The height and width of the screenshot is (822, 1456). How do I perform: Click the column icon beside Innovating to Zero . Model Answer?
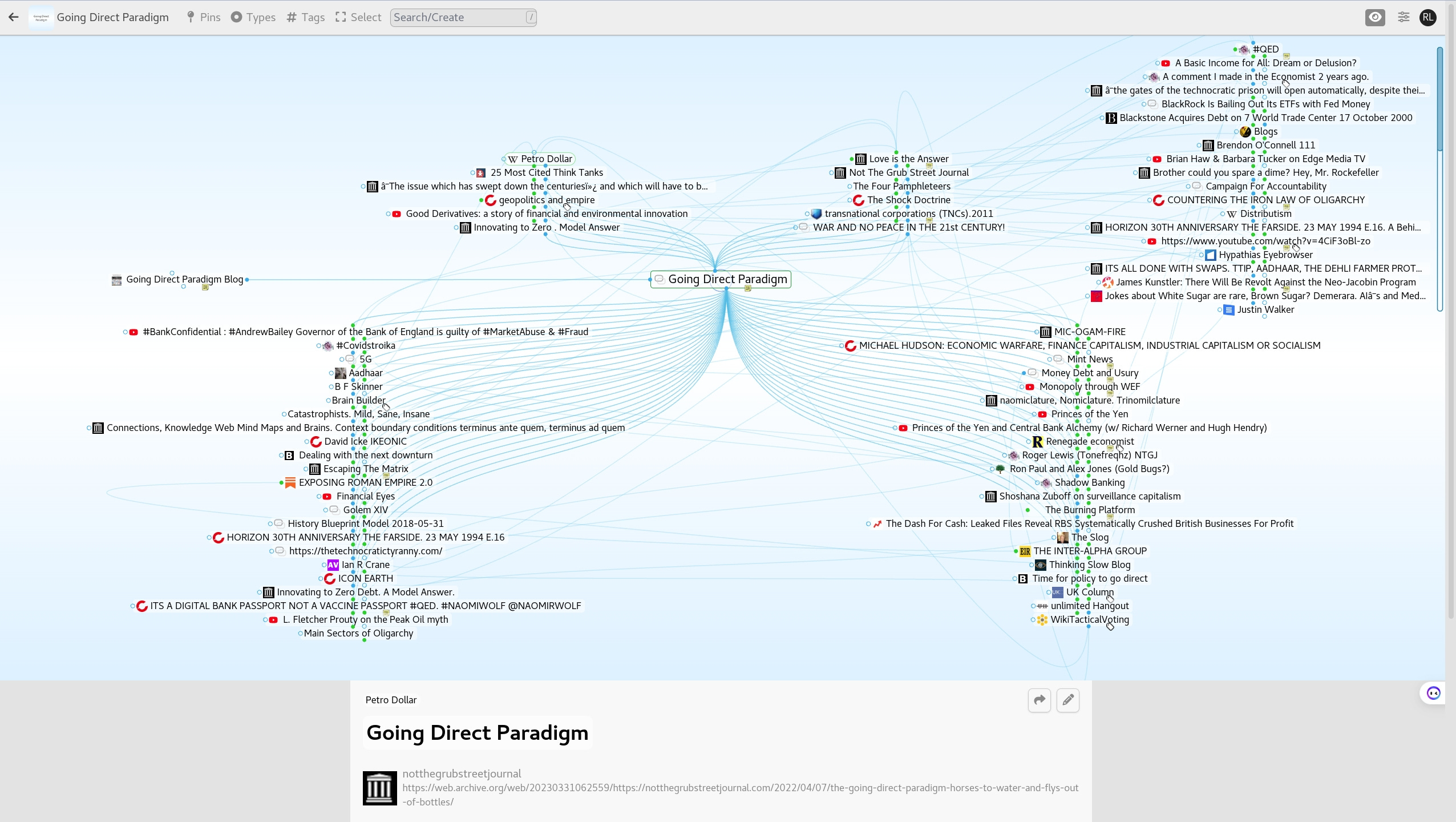point(466,228)
